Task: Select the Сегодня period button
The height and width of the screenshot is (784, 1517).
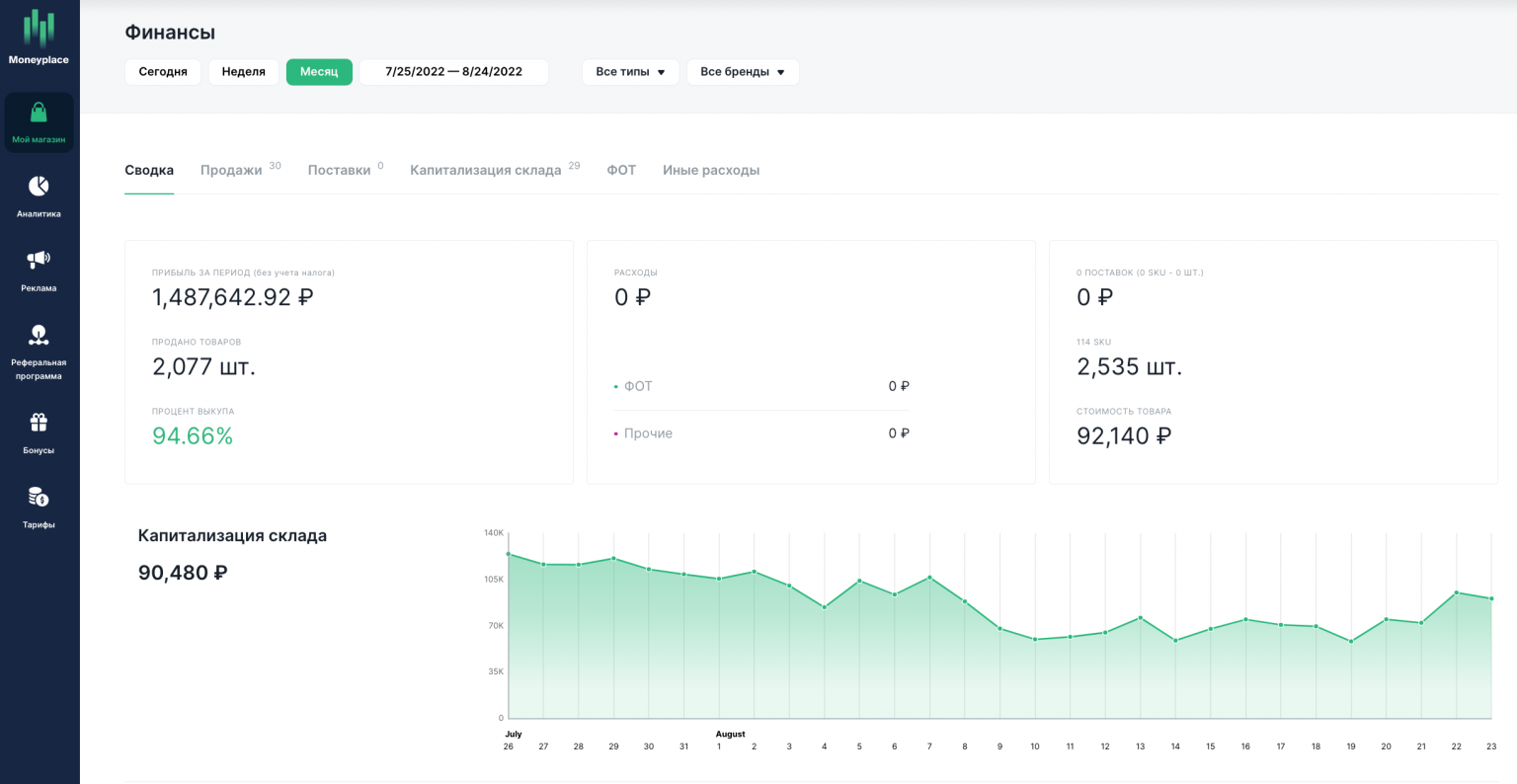Action: [163, 72]
